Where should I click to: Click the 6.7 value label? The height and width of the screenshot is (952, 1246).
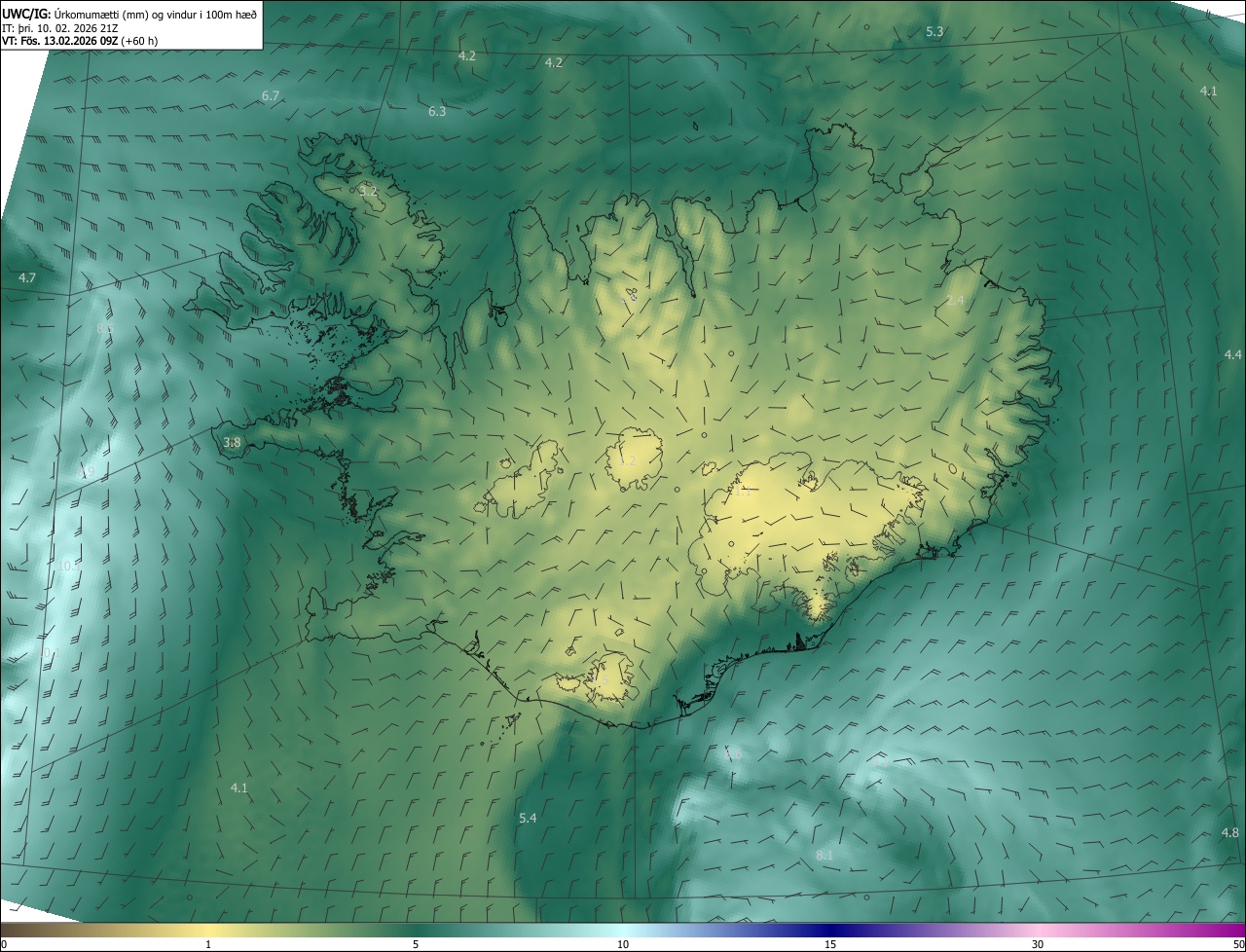point(271,95)
